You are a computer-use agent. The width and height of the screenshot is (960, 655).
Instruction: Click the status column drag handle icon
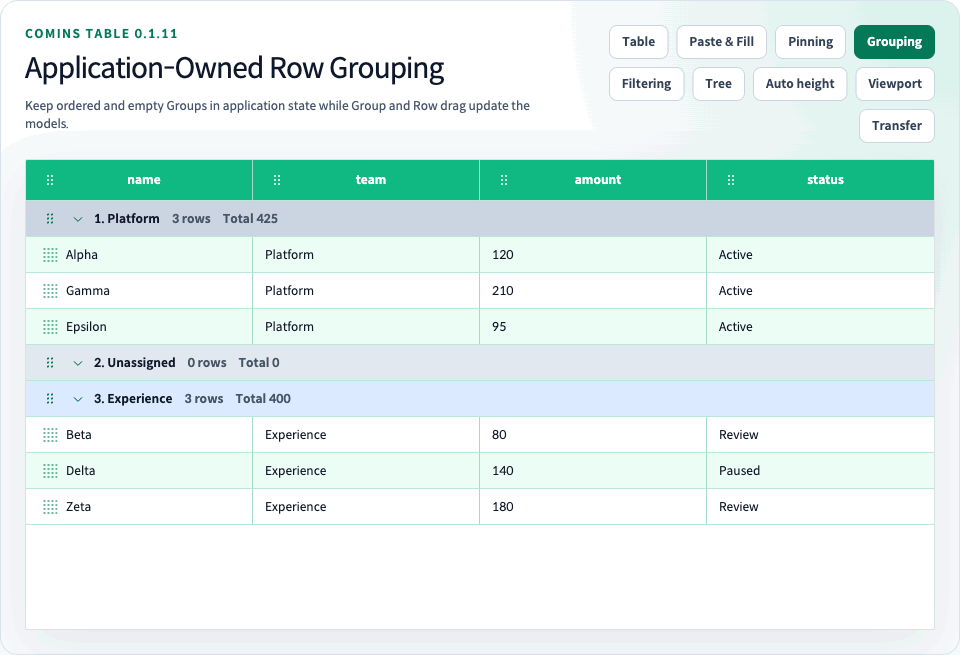click(730, 180)
